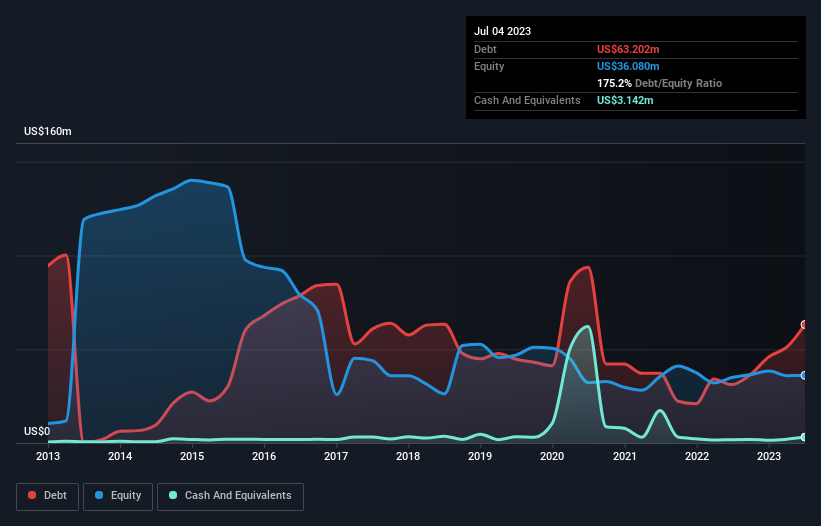Click the blue Equity endpoint marker

805,375
